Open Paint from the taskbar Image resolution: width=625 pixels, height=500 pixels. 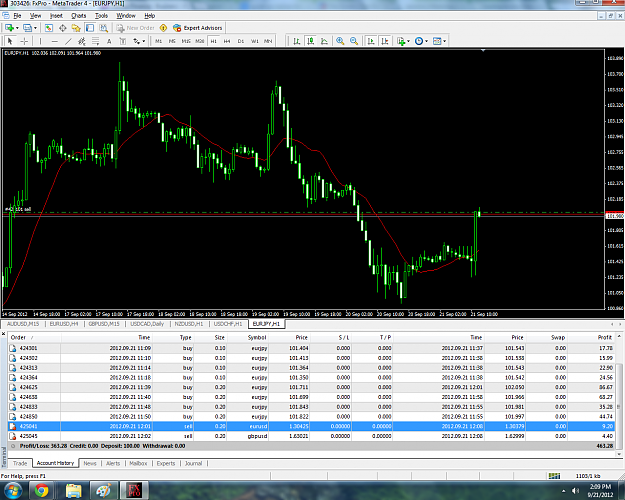[x=104, y=490]
